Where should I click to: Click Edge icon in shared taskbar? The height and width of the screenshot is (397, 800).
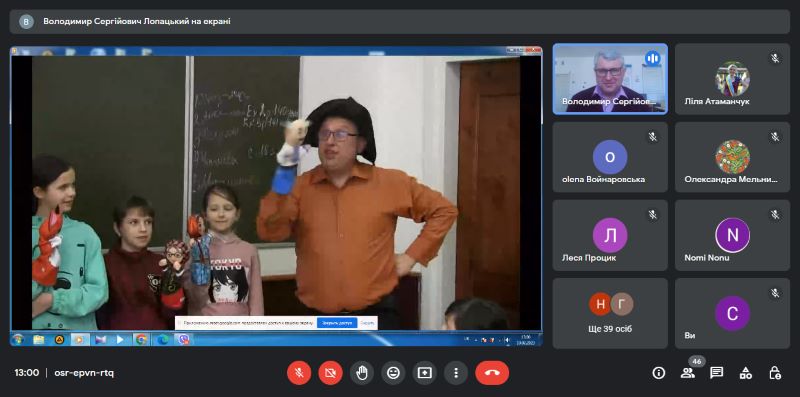click(x=162, y=339)
